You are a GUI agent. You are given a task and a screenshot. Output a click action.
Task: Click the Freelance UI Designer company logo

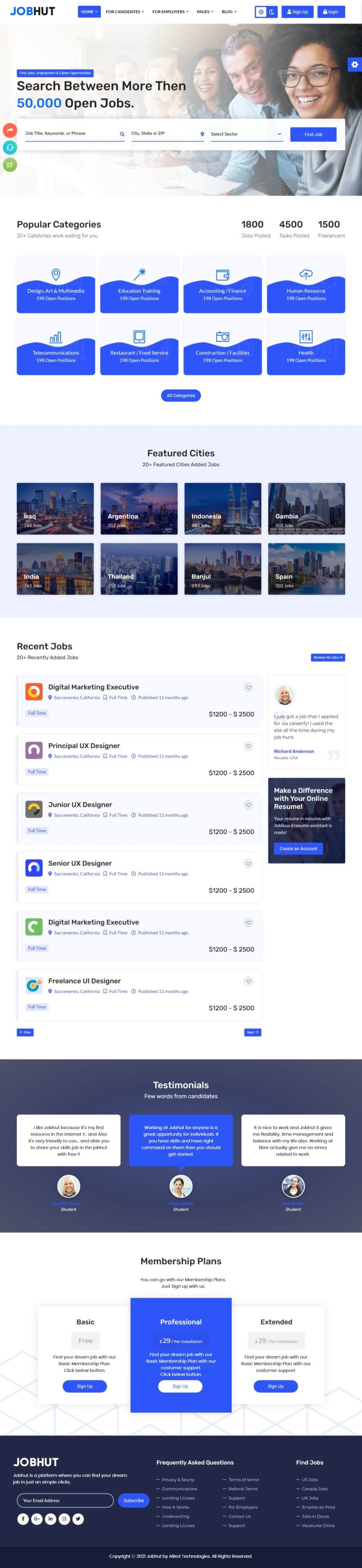pos(34,986)
